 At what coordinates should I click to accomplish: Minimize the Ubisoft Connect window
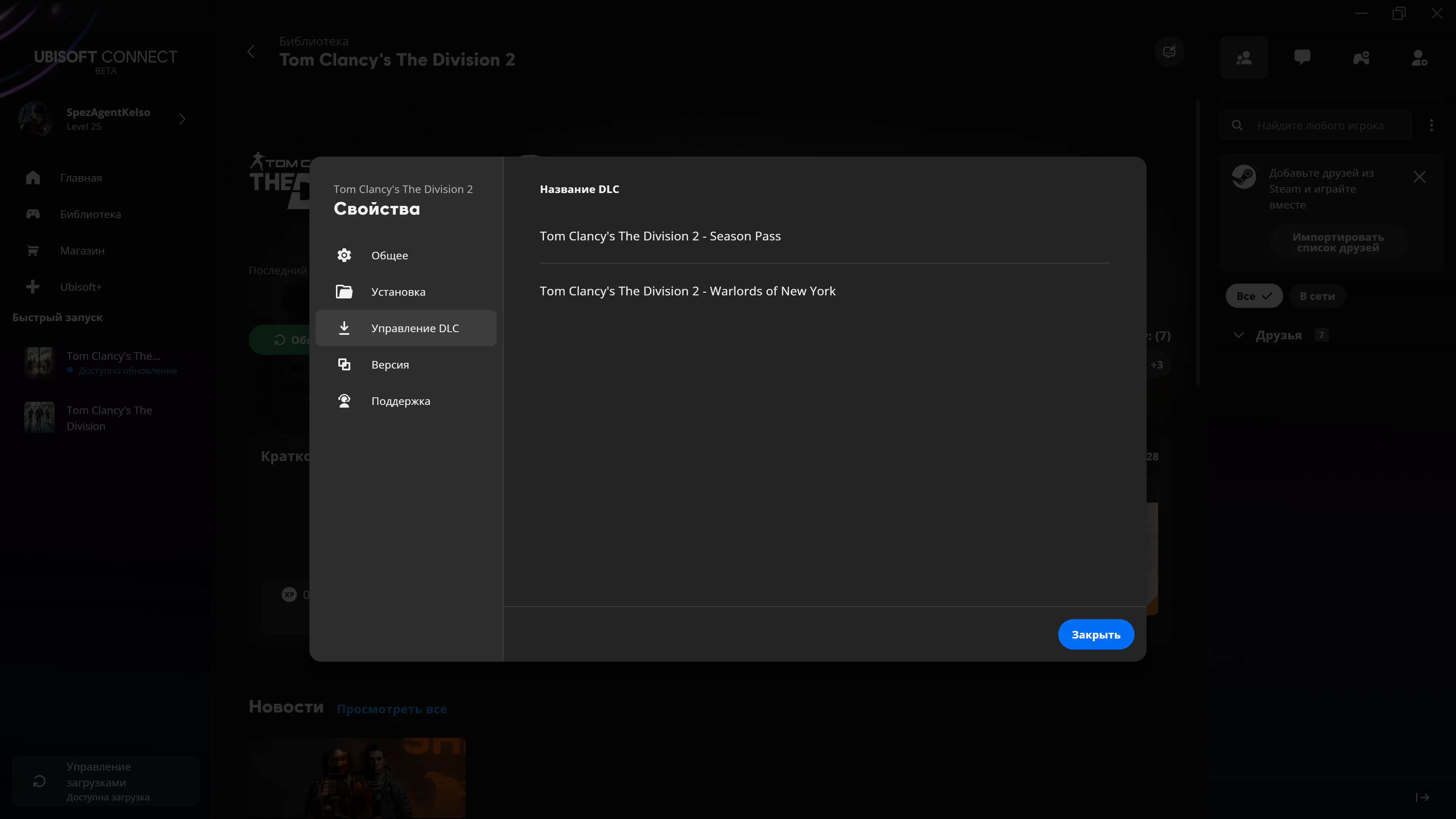click(x=1361, y=13)
